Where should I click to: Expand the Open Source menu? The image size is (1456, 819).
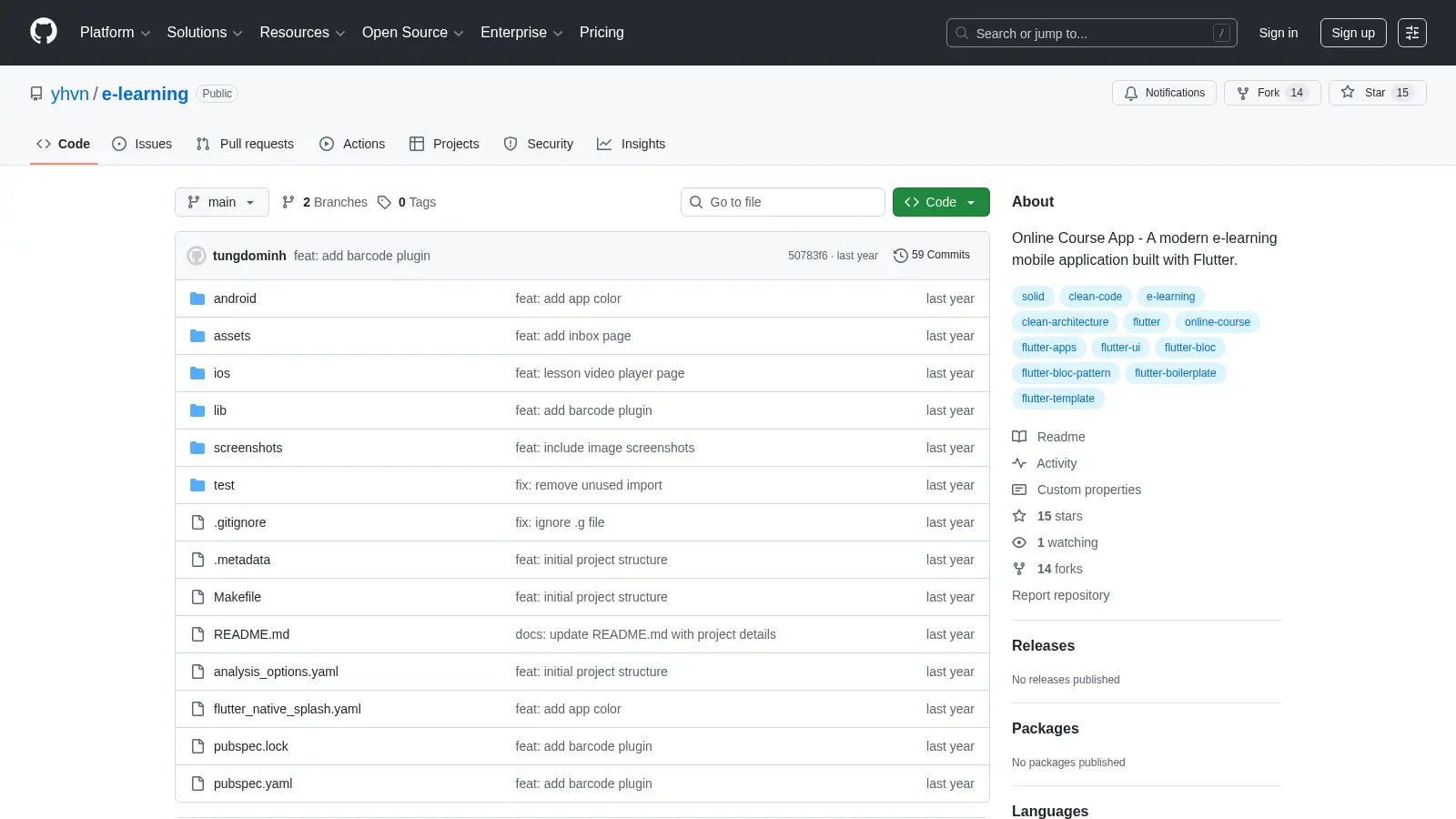coord(413,33)
